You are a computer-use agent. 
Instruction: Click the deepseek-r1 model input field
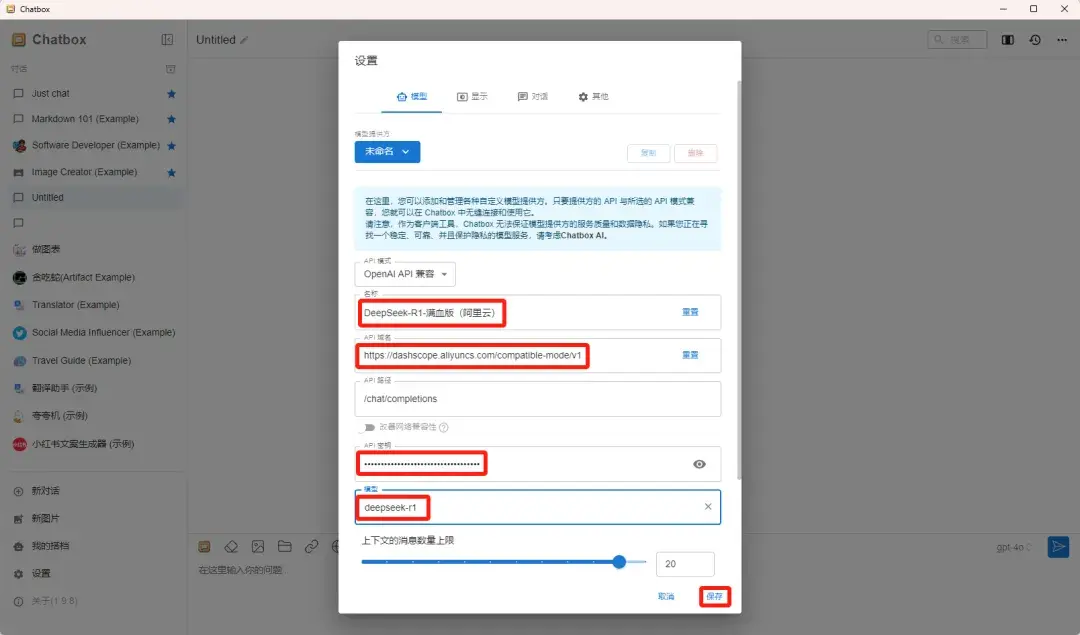537,507
